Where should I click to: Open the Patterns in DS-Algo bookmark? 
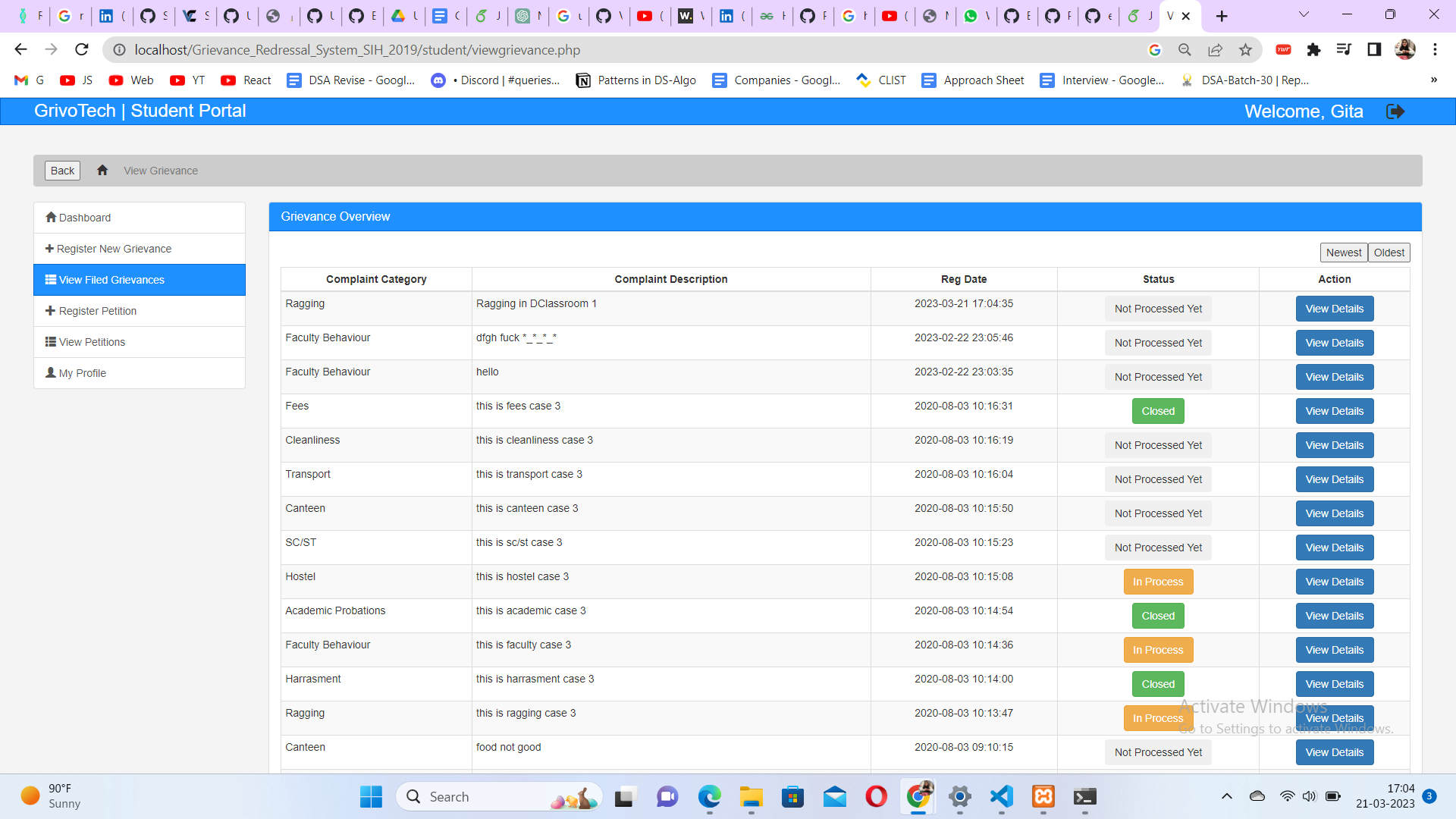click(x=636, y=80)
